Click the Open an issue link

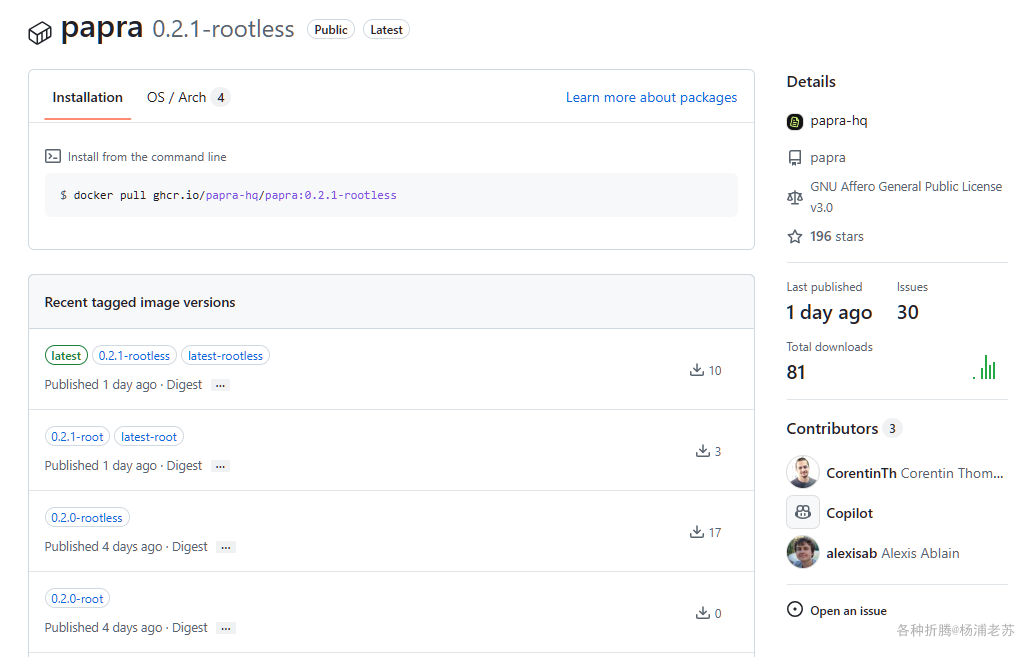848,611
